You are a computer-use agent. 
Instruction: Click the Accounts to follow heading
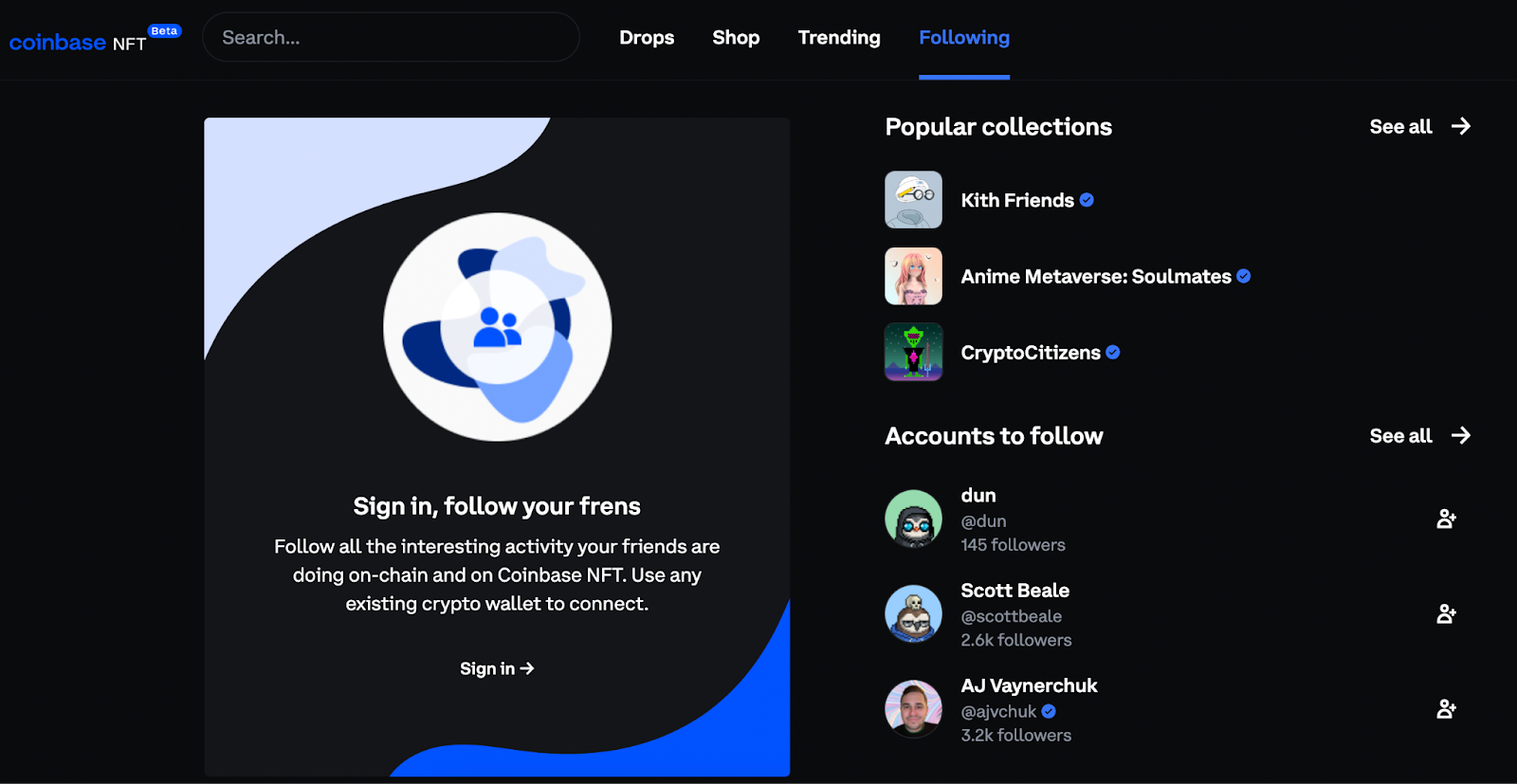[994, 436]
